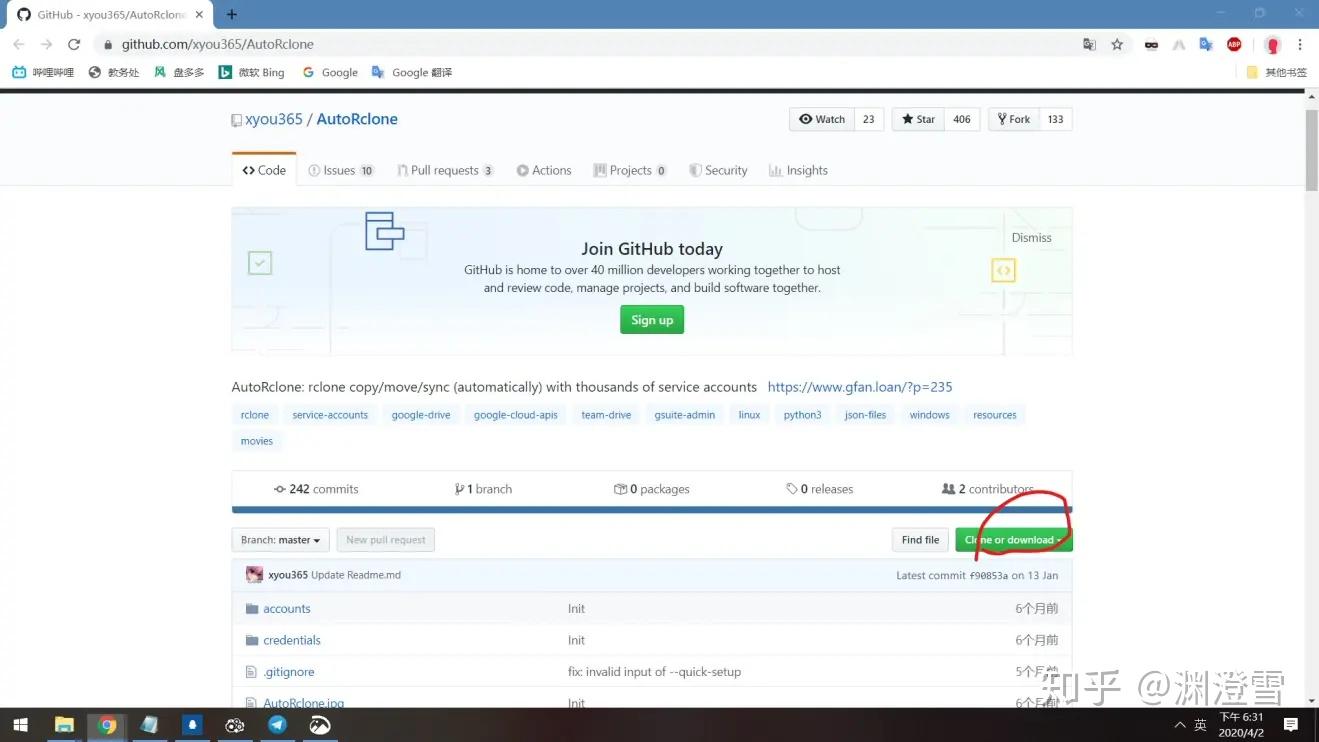This screenshot has height=742, width=1319.
Task: View the 133 forks count
Action: click(1055, 119)
